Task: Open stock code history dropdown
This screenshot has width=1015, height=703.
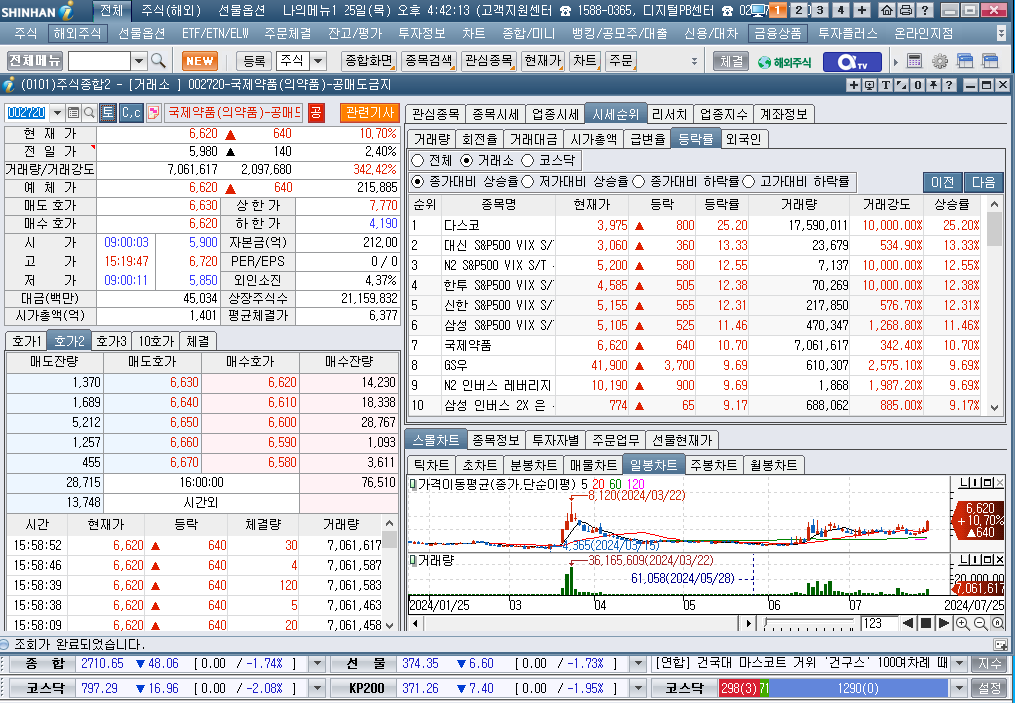Action: (x=57, y=113)
